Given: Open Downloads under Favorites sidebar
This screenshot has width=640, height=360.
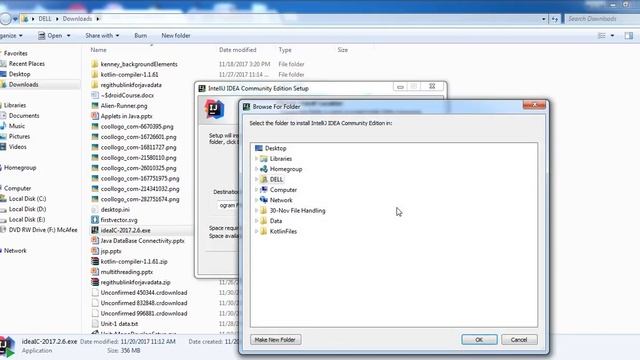Looking at the screenshot, I should [23, 84].
